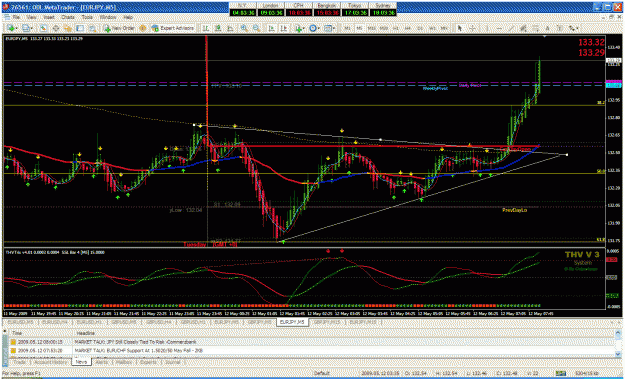Viewport: 625px width, 379px height.
Task: Open the File menu
Action: (16, 18)
